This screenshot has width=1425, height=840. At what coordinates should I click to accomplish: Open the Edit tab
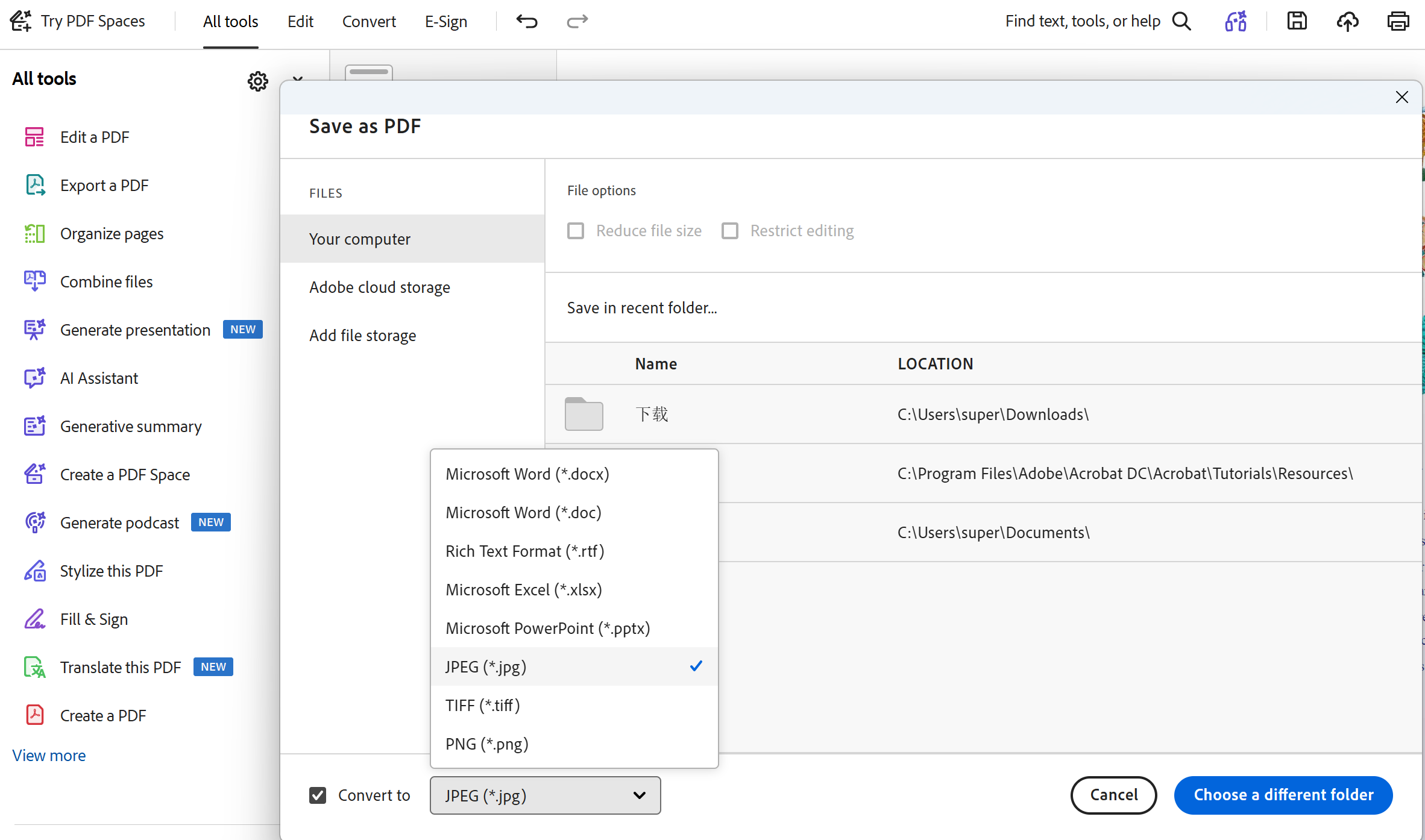coord(300,22)
